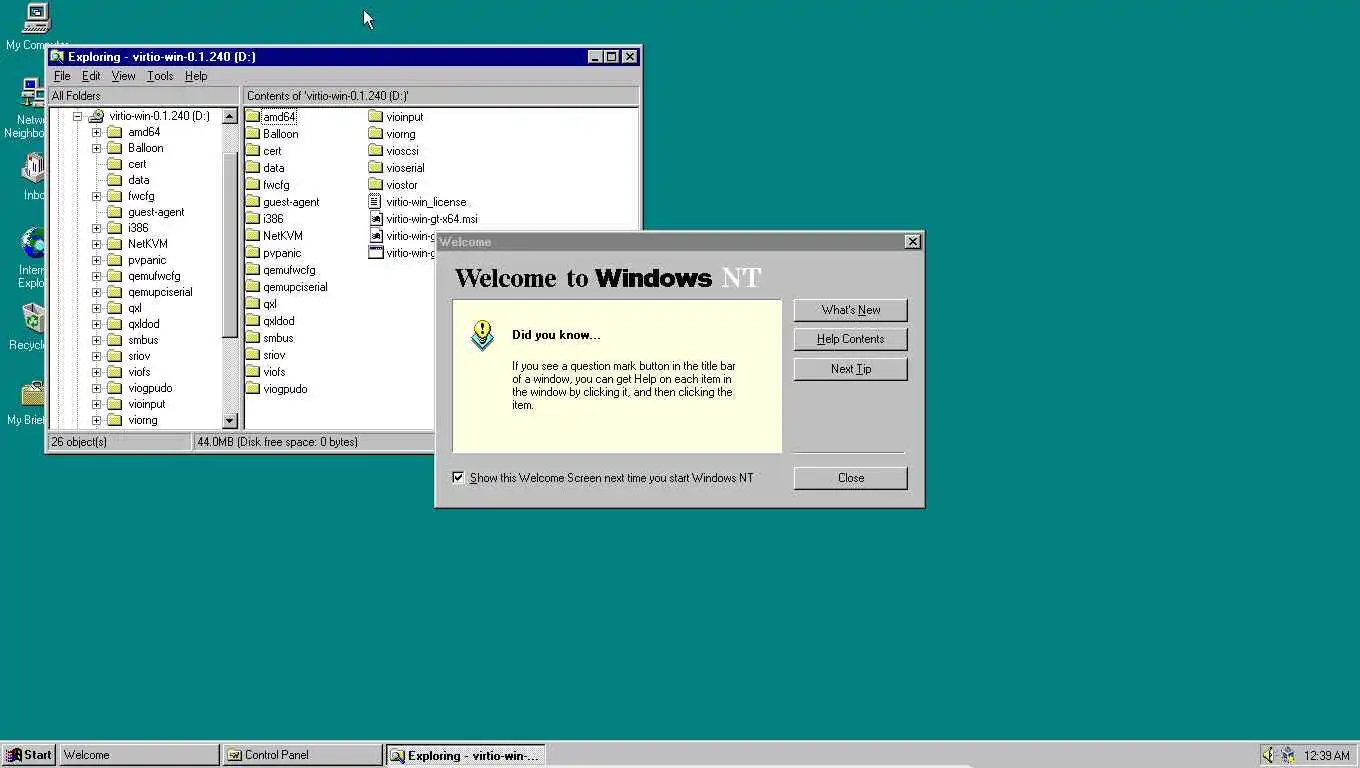Screen dimensions: 1360x768
Task: Switch to Welcome taskbar button
Action: click(x=139, y=755)
